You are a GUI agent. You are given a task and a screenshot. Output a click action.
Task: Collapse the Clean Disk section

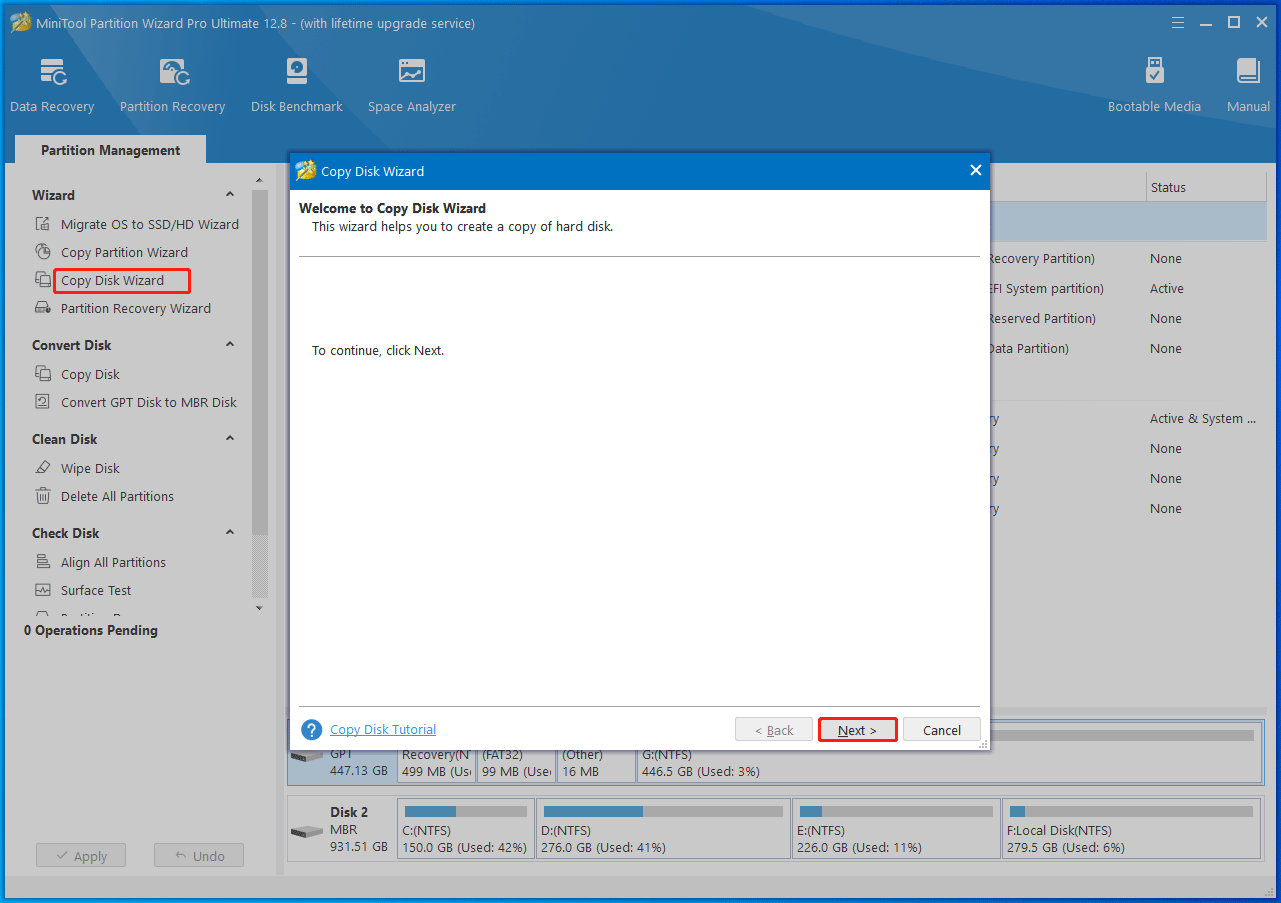230,439
